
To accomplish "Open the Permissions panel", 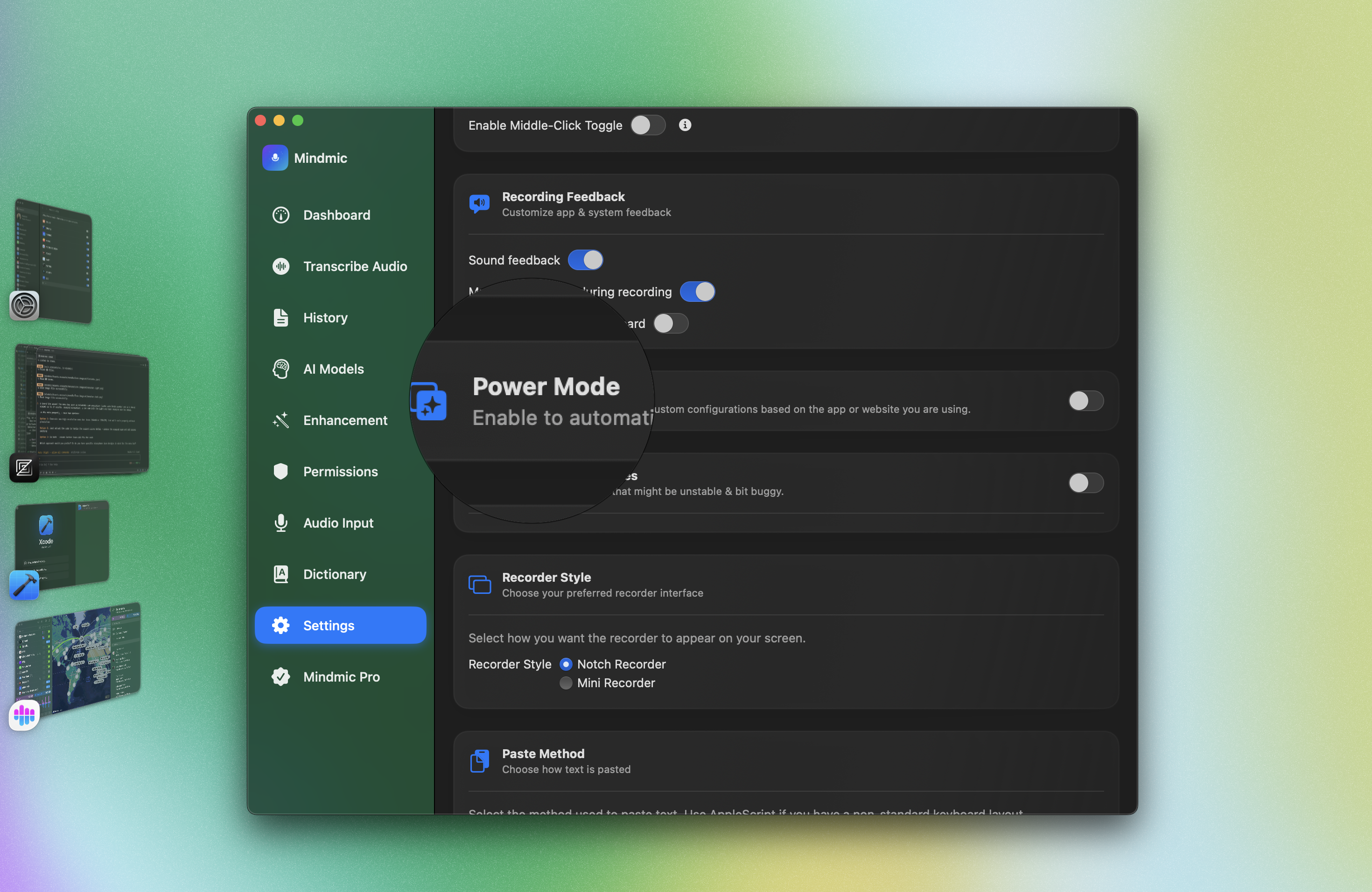I will (340, 471).
